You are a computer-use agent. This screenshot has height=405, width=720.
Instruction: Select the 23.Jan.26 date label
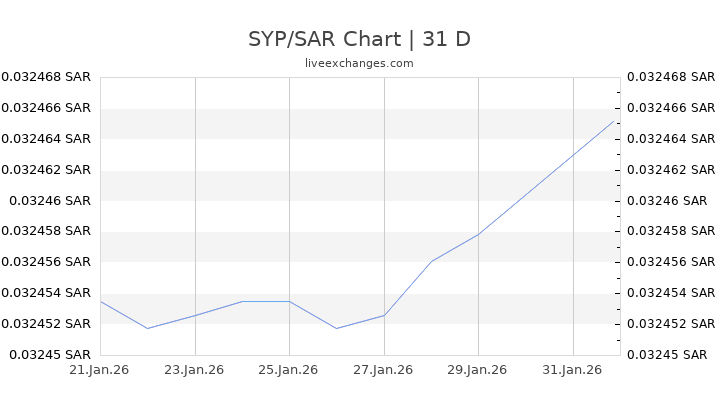click(x=195, y=369)
